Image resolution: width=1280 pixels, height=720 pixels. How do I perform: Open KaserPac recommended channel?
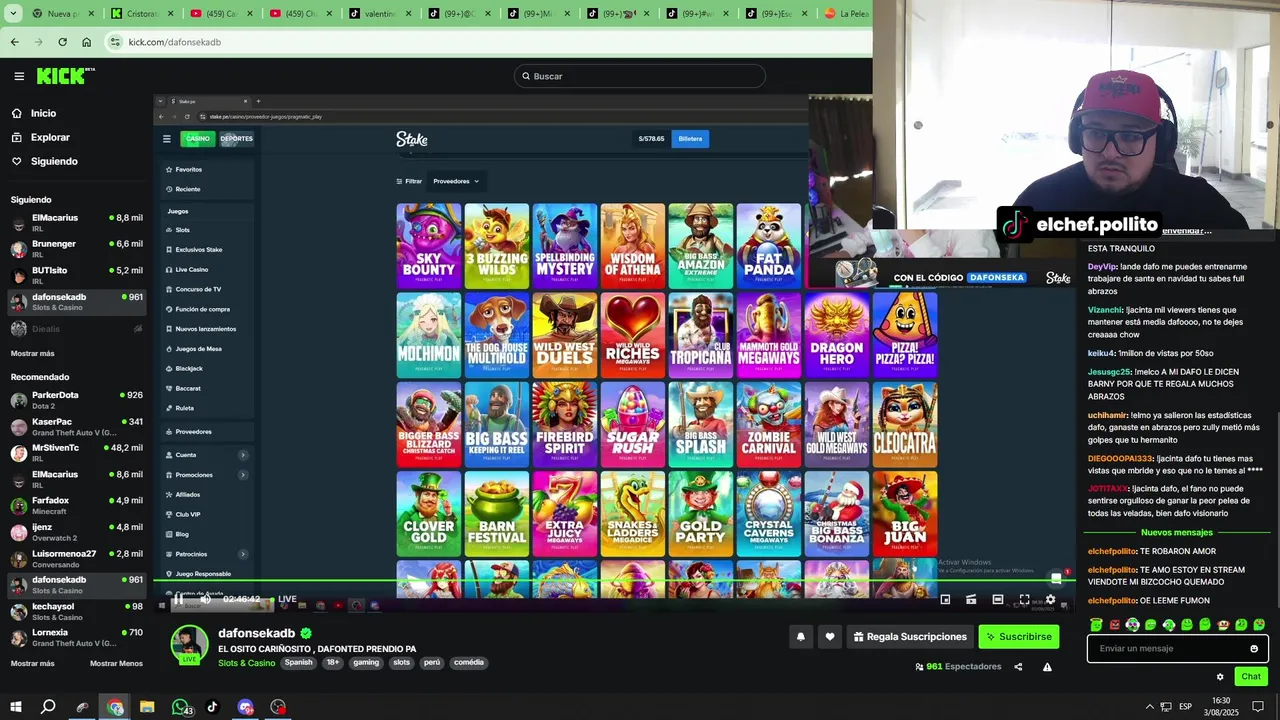coord(76,427)
